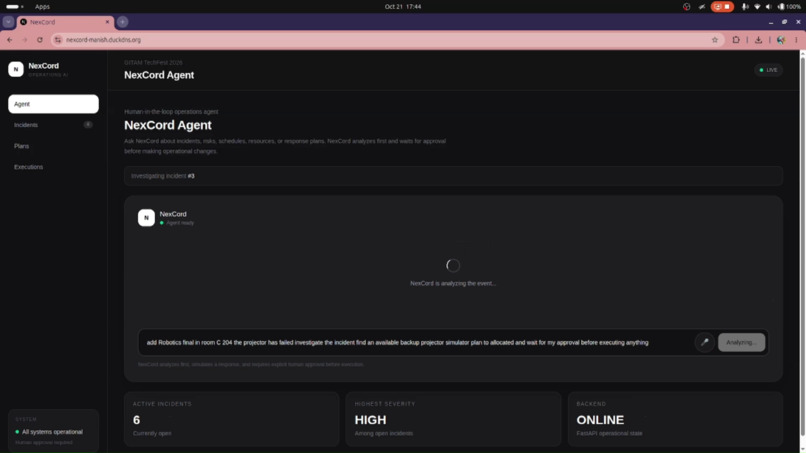The image size is (806, 453).
Task: Open the clock showing Oct 21 17:44
Action: [x=403, y=7]
